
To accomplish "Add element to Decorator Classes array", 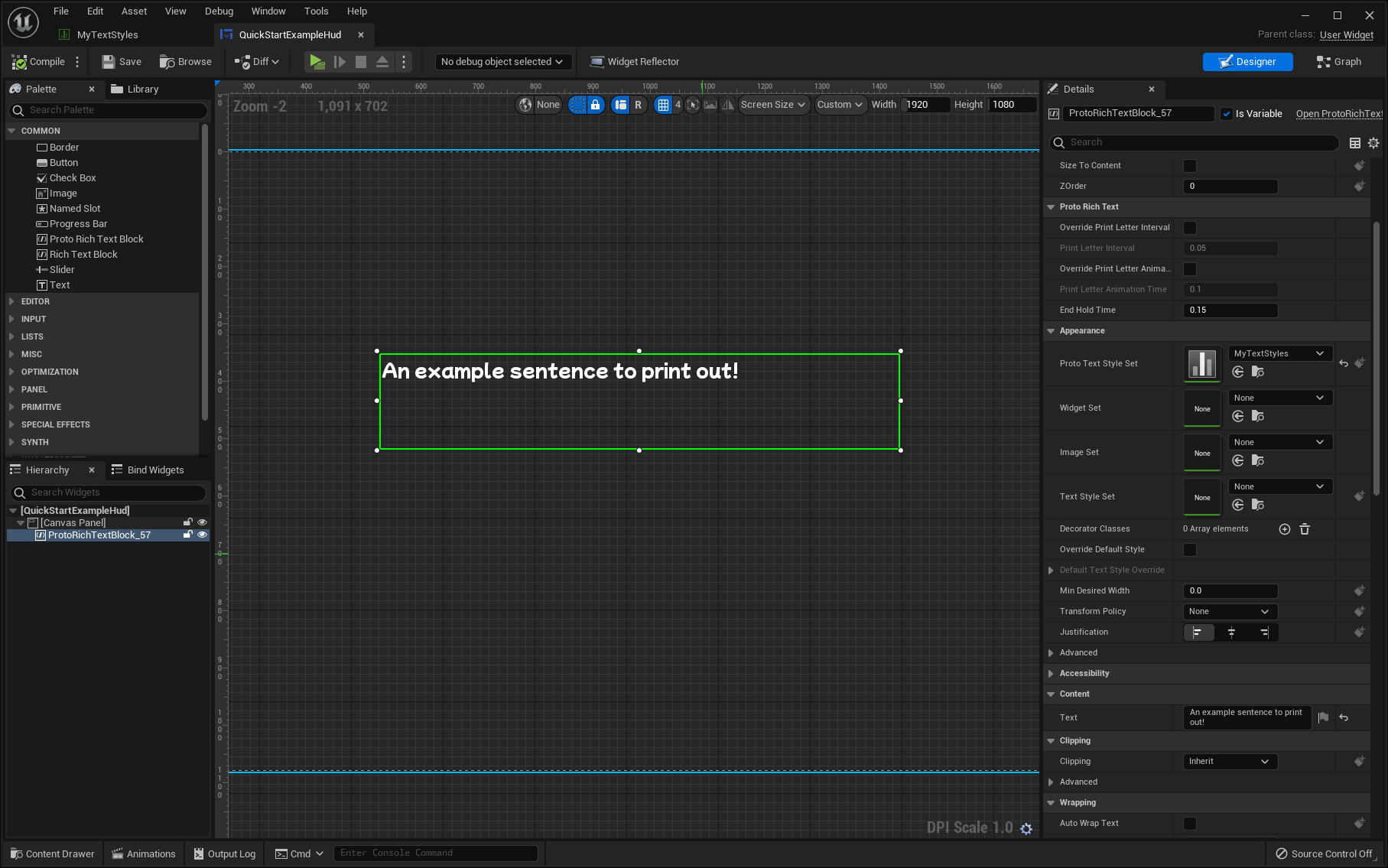I will point(1285,529).
